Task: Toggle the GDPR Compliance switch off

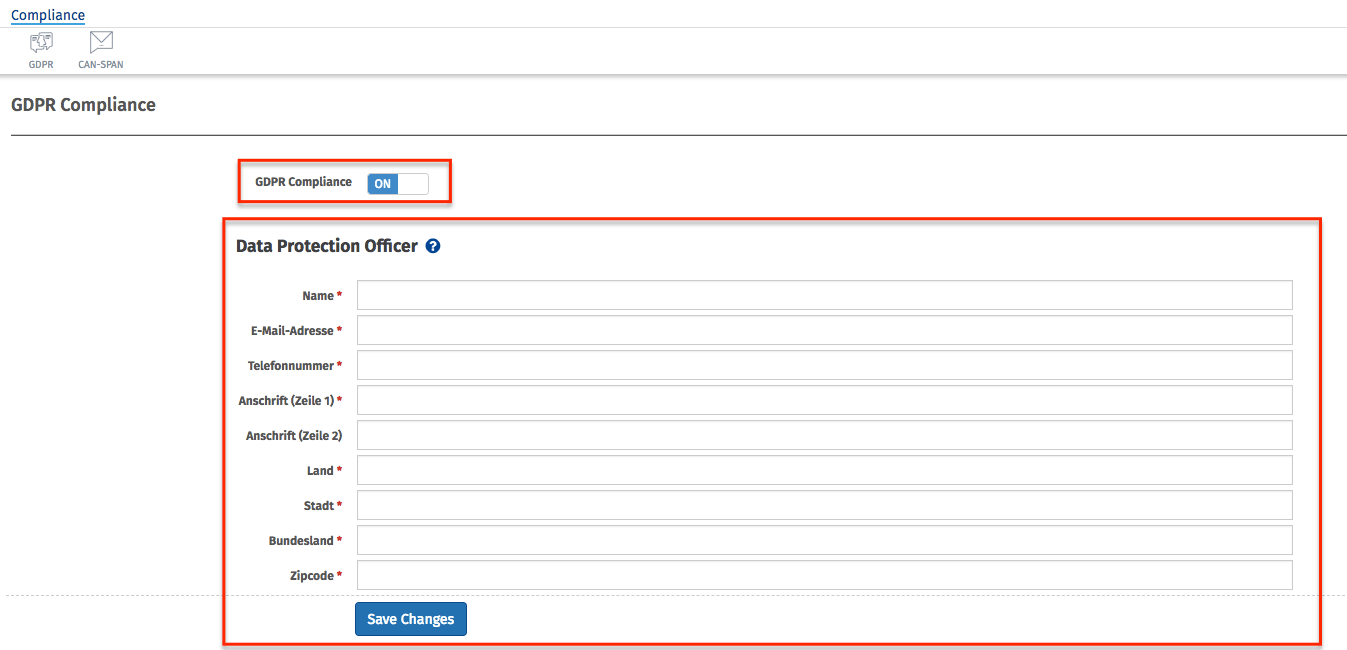Action: coord(398,184)
